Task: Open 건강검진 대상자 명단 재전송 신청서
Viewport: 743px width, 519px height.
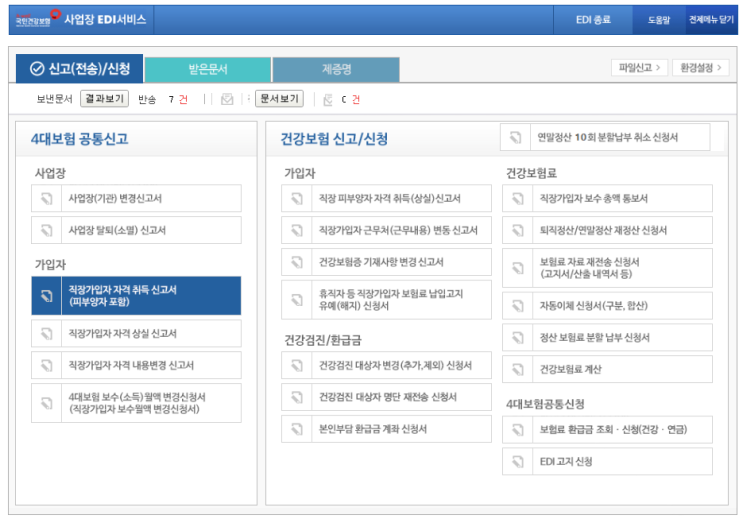Action: (x=386, y=397)
